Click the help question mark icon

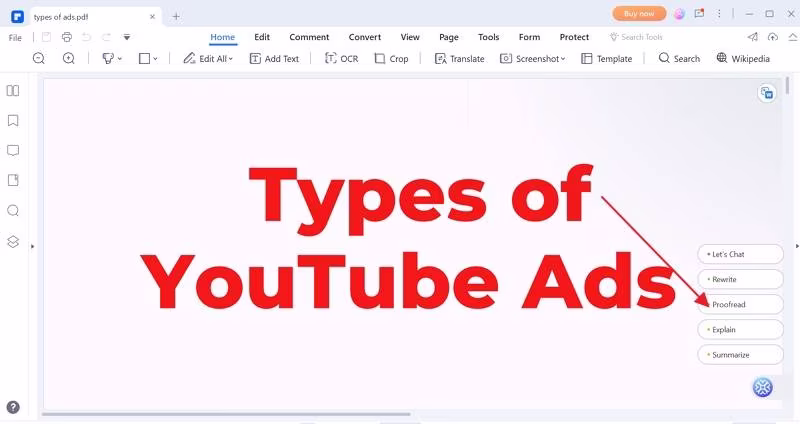[x=13, y=407]
